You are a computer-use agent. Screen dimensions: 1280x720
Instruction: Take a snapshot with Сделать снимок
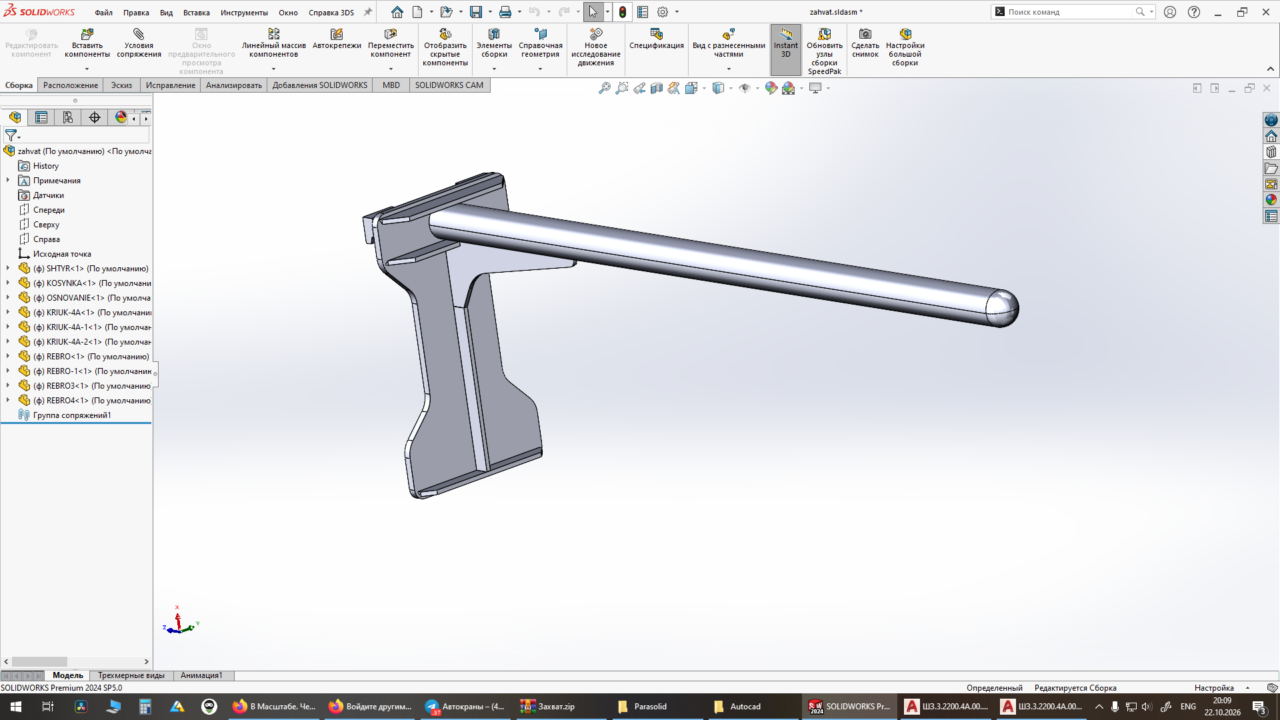[x=865, y=43]
